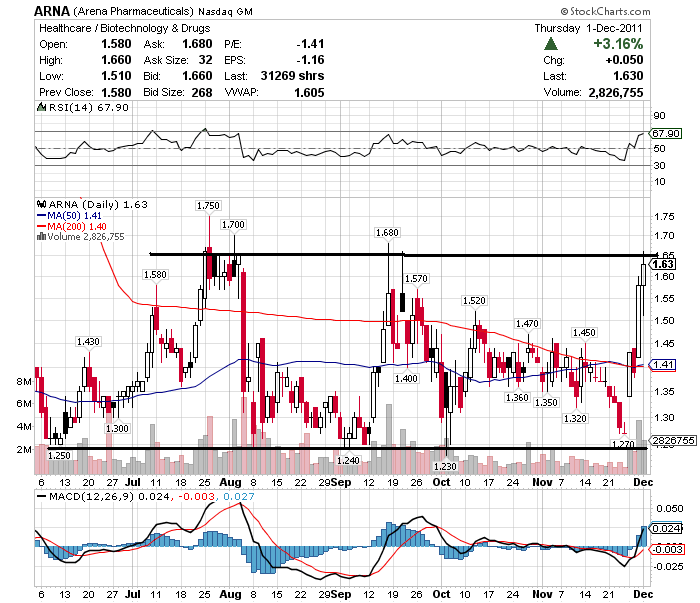This screenshot has height=603, width=700.
Task: Click the 1.250 low price annotation
Action: click(x=59, y=455)
